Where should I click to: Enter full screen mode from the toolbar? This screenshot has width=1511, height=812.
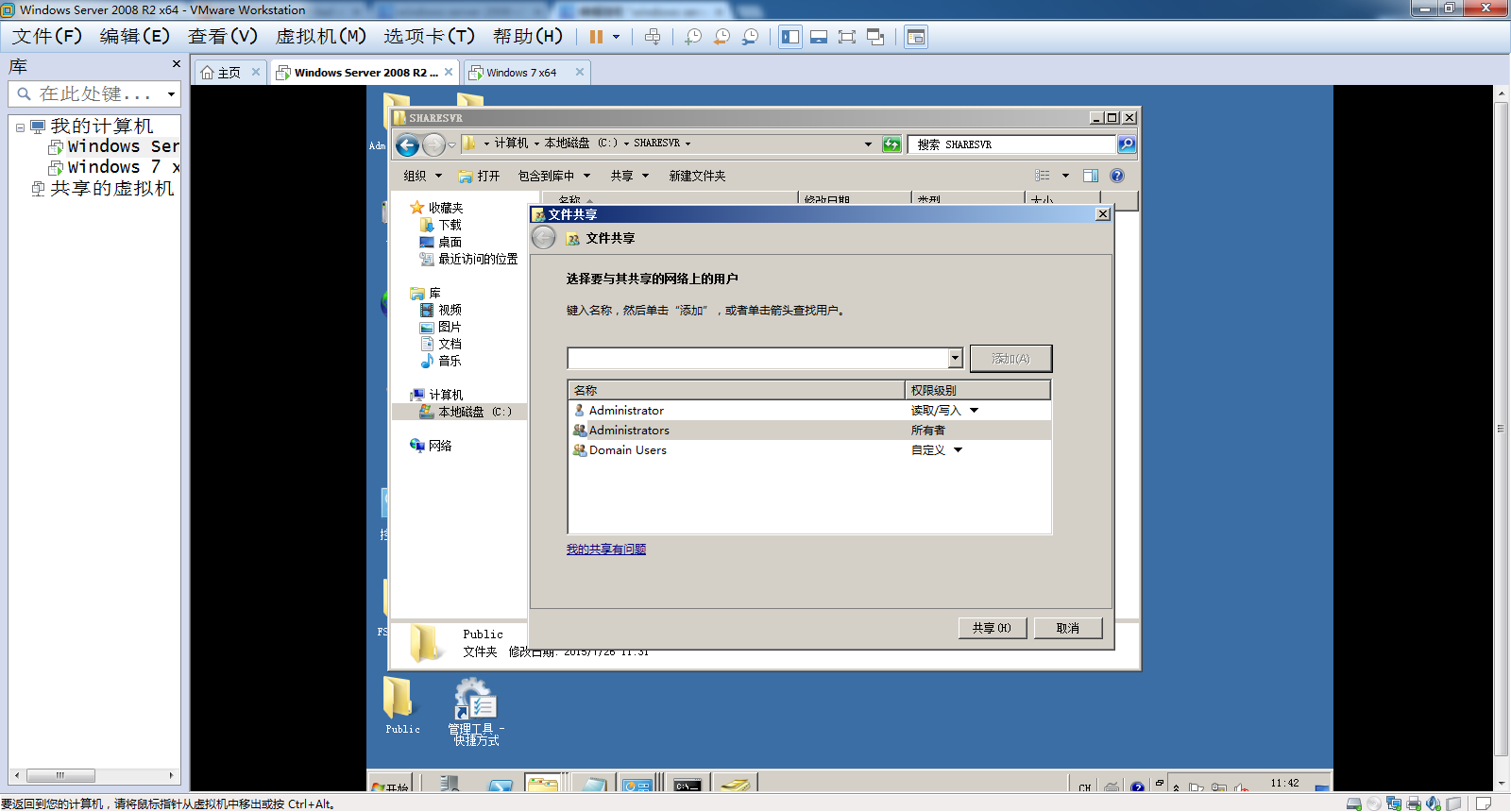point(847,37)
